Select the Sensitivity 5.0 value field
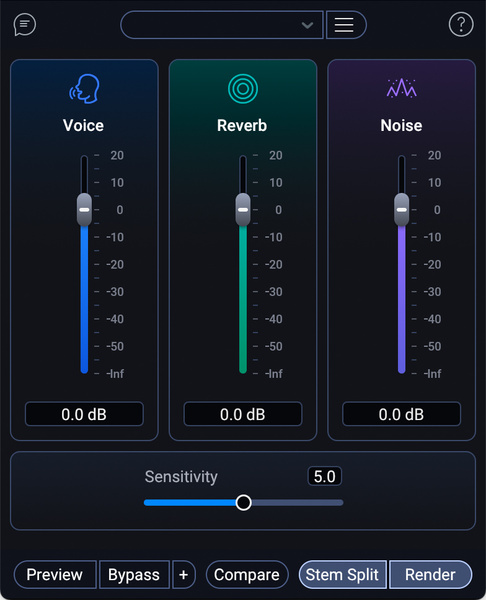 [325, 476]
